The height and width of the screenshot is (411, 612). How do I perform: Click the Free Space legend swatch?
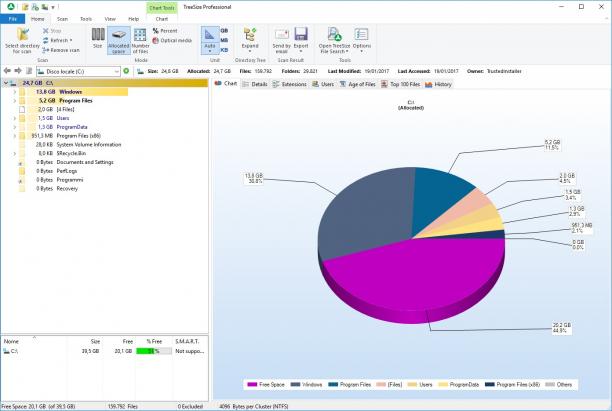pyautogui.click(x=252, y=384)
